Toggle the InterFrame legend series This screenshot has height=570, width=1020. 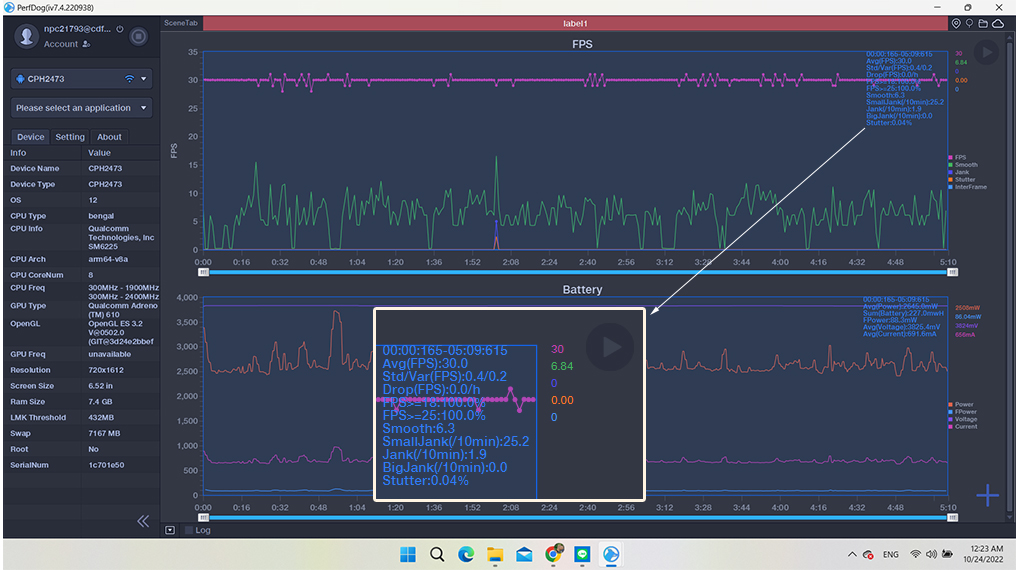967,187
